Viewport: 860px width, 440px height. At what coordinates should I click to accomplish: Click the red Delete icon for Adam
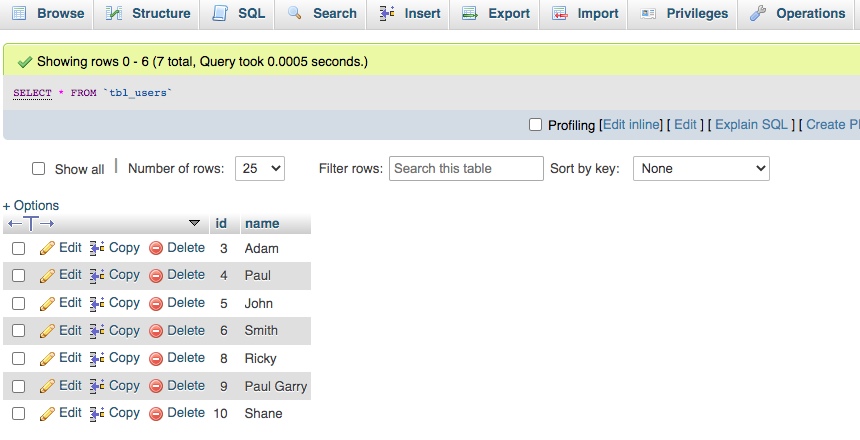tap(156, 249)
